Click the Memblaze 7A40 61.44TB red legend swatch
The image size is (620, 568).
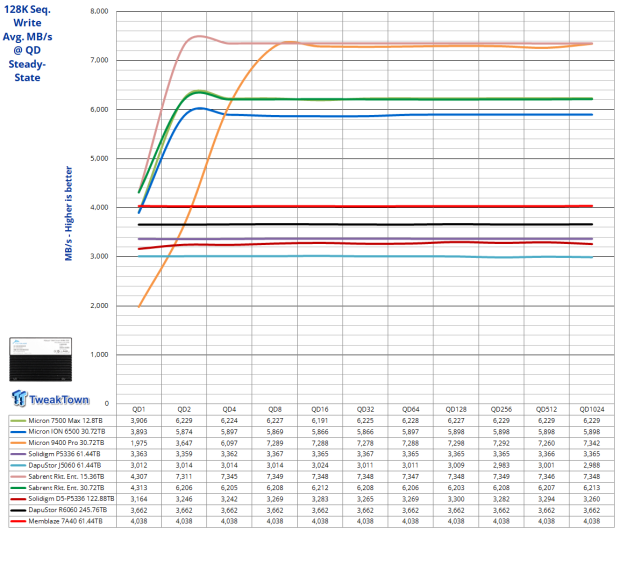tap(18, 521)
